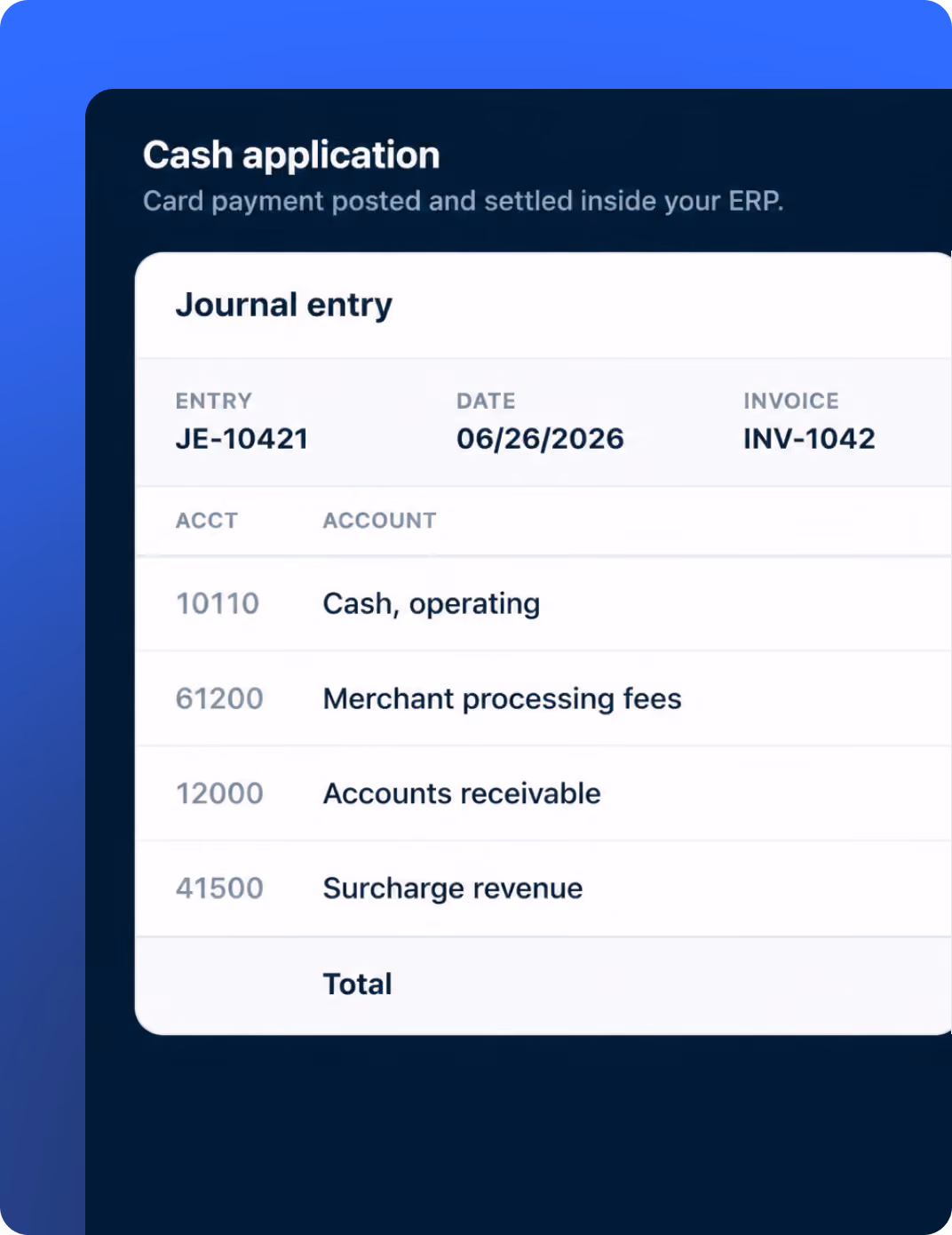
Task: Click the ACCOUNT column header
Action: pyautogui.click(x=379, y=521)
